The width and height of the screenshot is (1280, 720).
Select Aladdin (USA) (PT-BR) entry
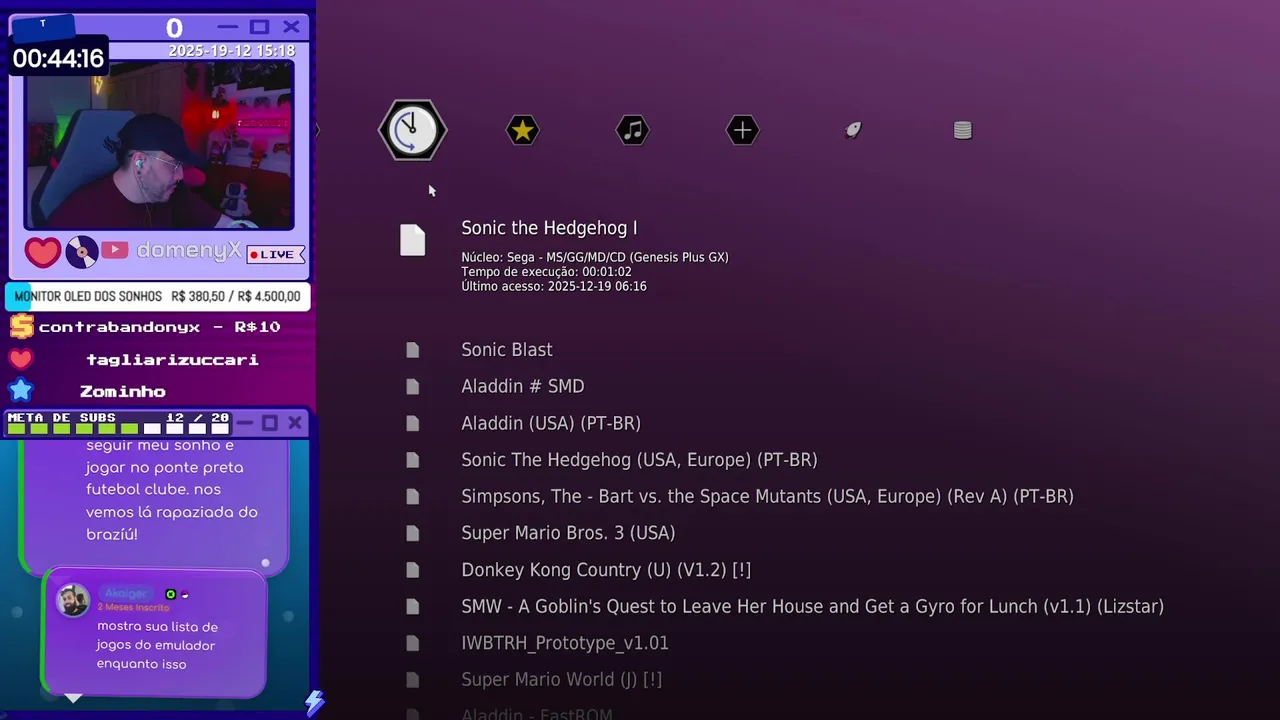551,423
